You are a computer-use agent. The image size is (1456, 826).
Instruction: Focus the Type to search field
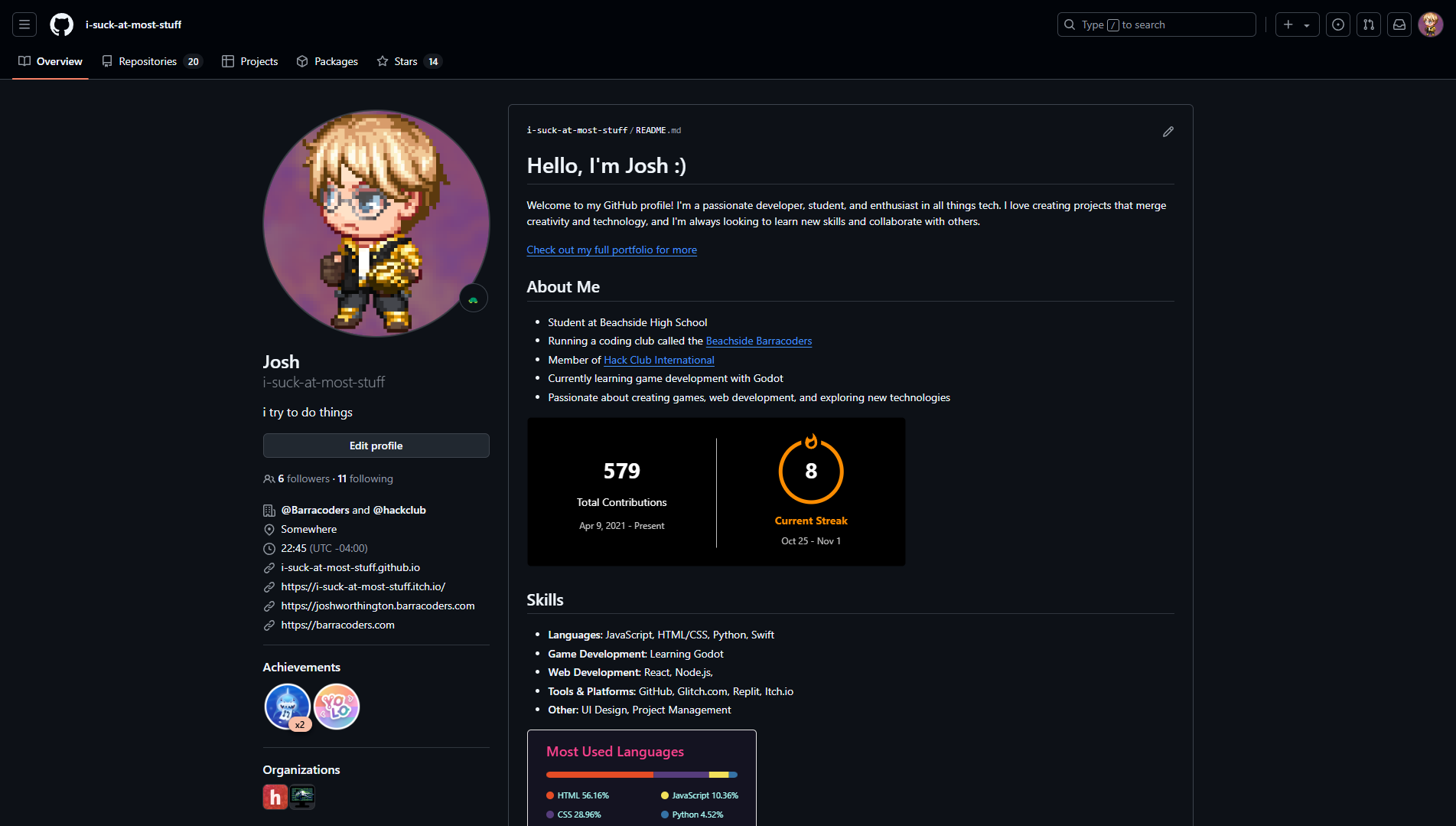(x=1156, y=24)
